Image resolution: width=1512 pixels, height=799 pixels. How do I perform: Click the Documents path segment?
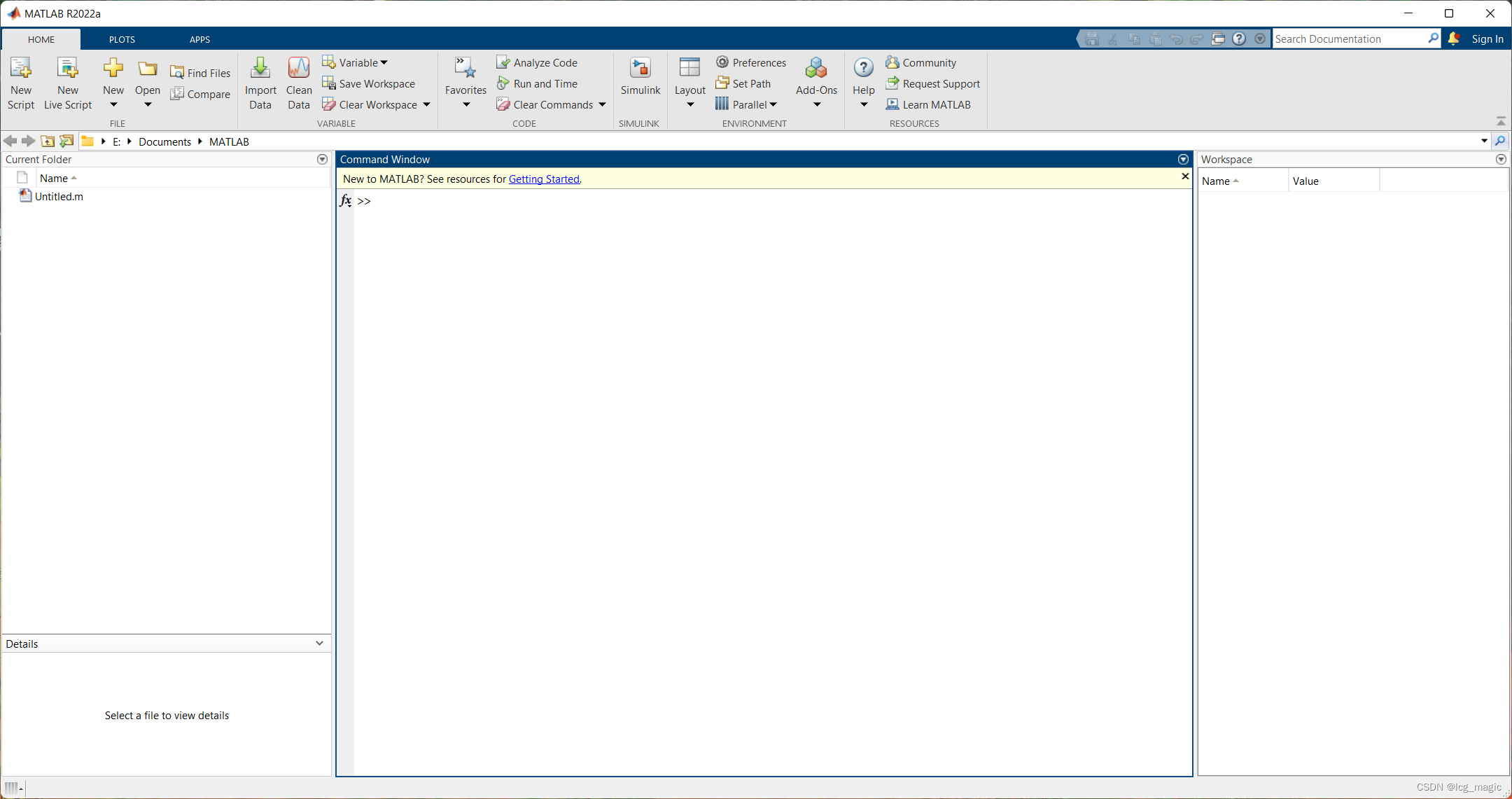coord(164,141)
